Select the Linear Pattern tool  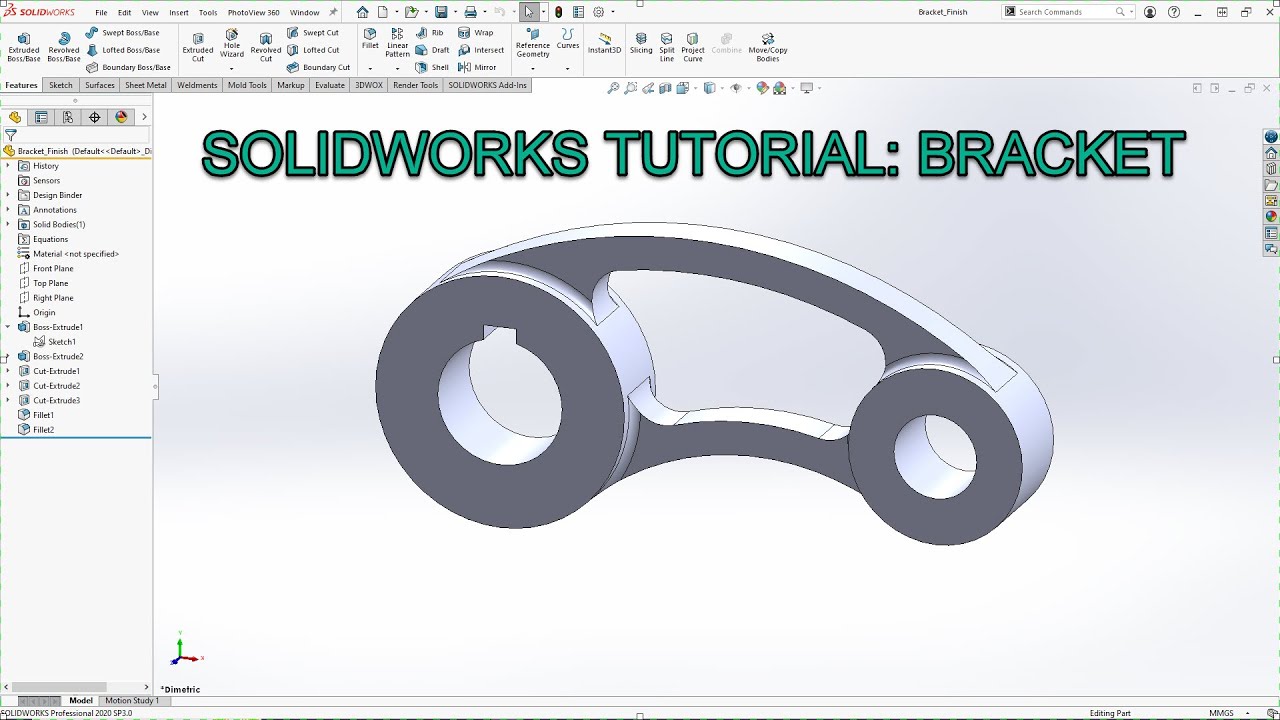398,43
